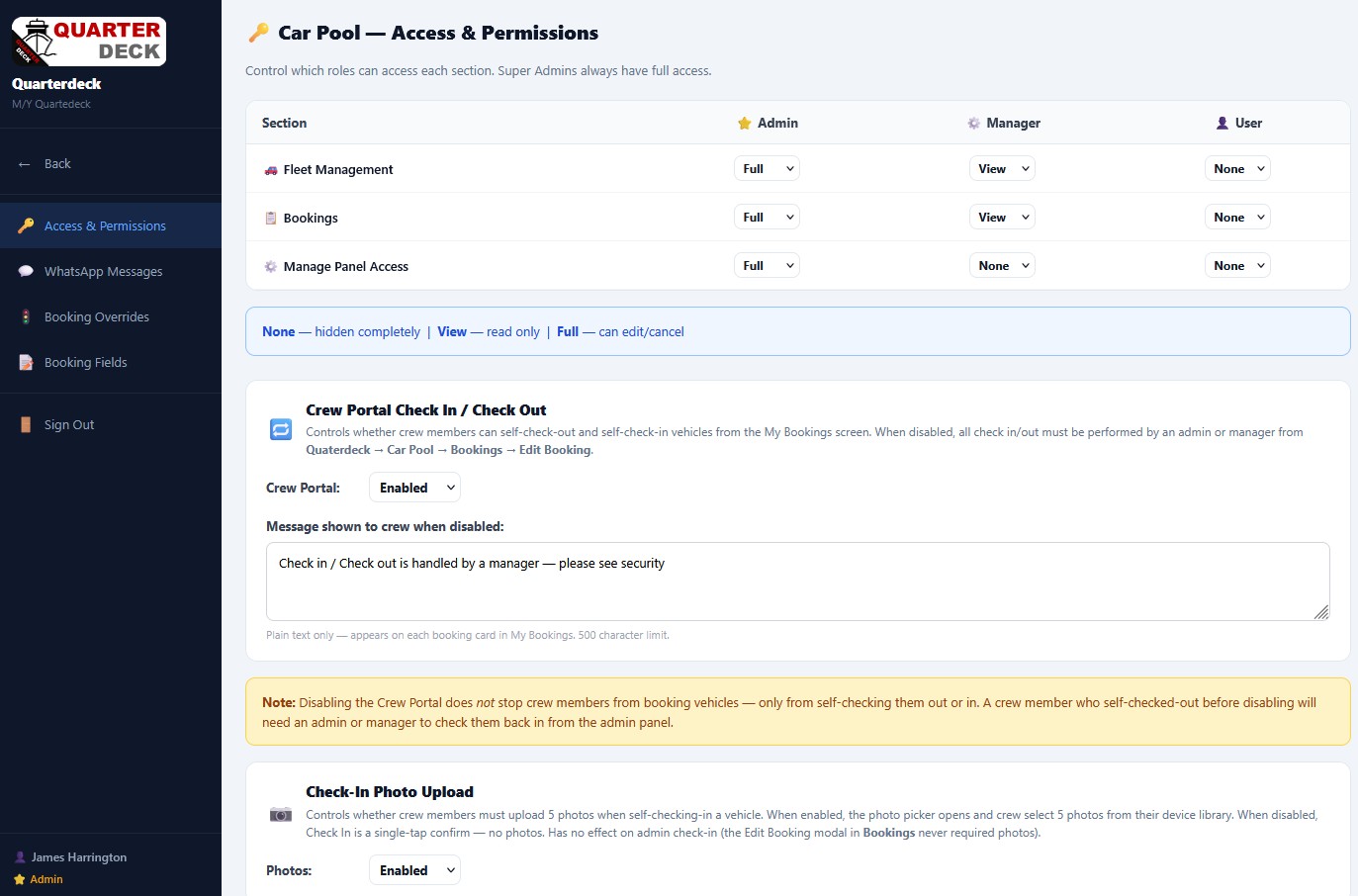Click the key icon beside Access & Permissions
This screenshot has width=1358, height=896.
pos(26,225)
